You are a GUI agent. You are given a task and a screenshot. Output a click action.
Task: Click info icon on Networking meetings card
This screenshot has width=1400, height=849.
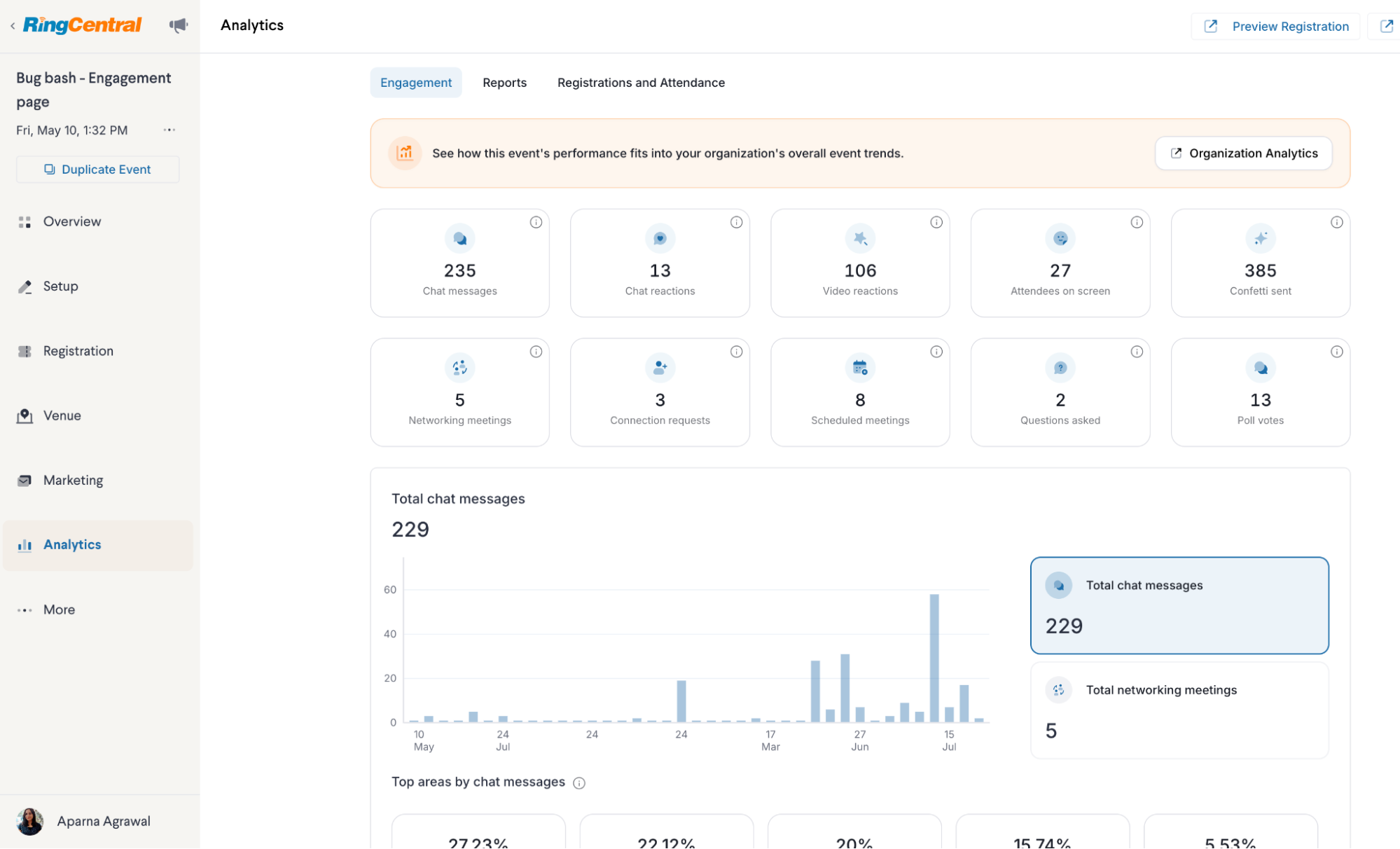(x=536, y=352)
